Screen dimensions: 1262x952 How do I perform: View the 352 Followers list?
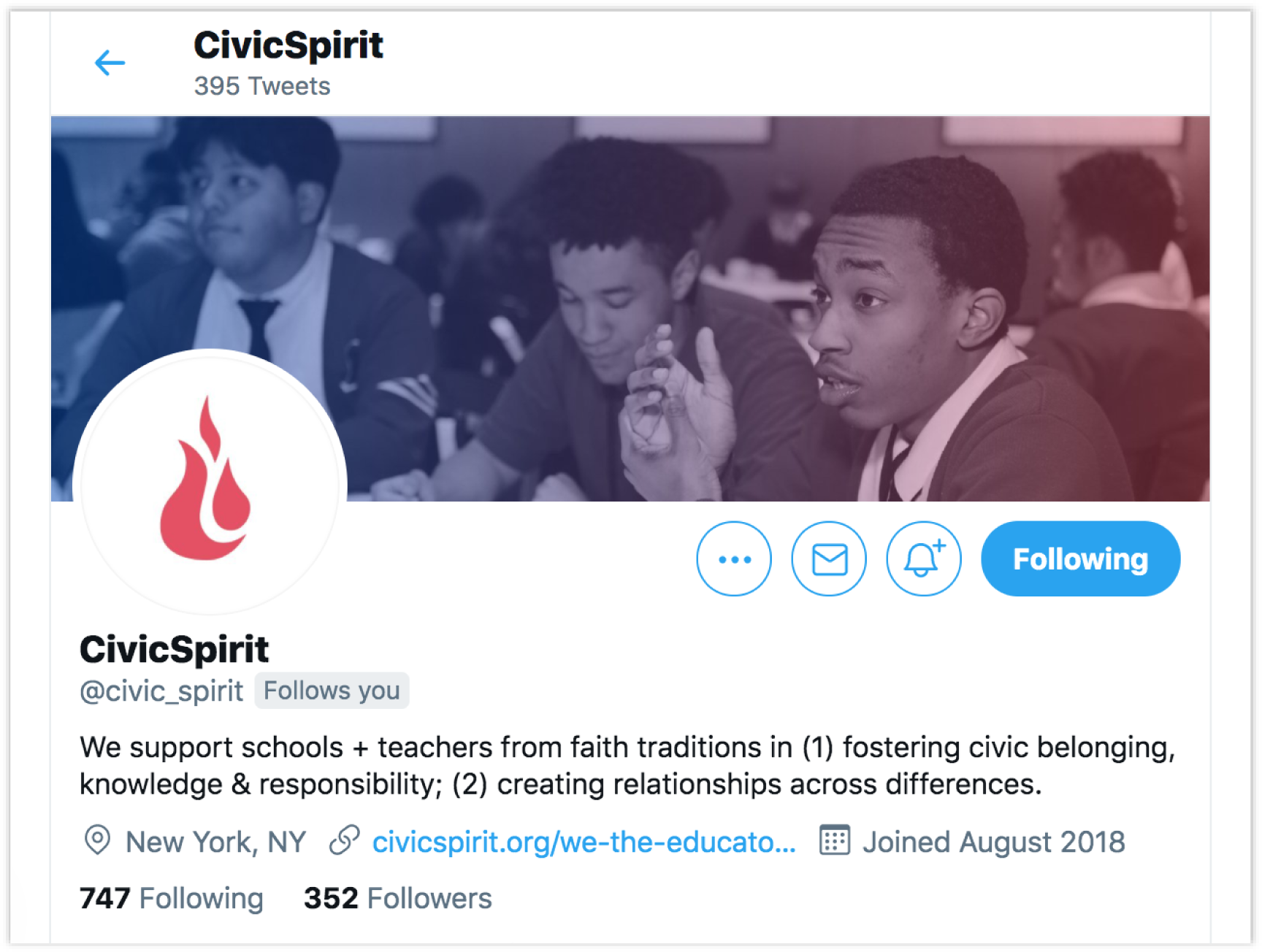(398, 899)
